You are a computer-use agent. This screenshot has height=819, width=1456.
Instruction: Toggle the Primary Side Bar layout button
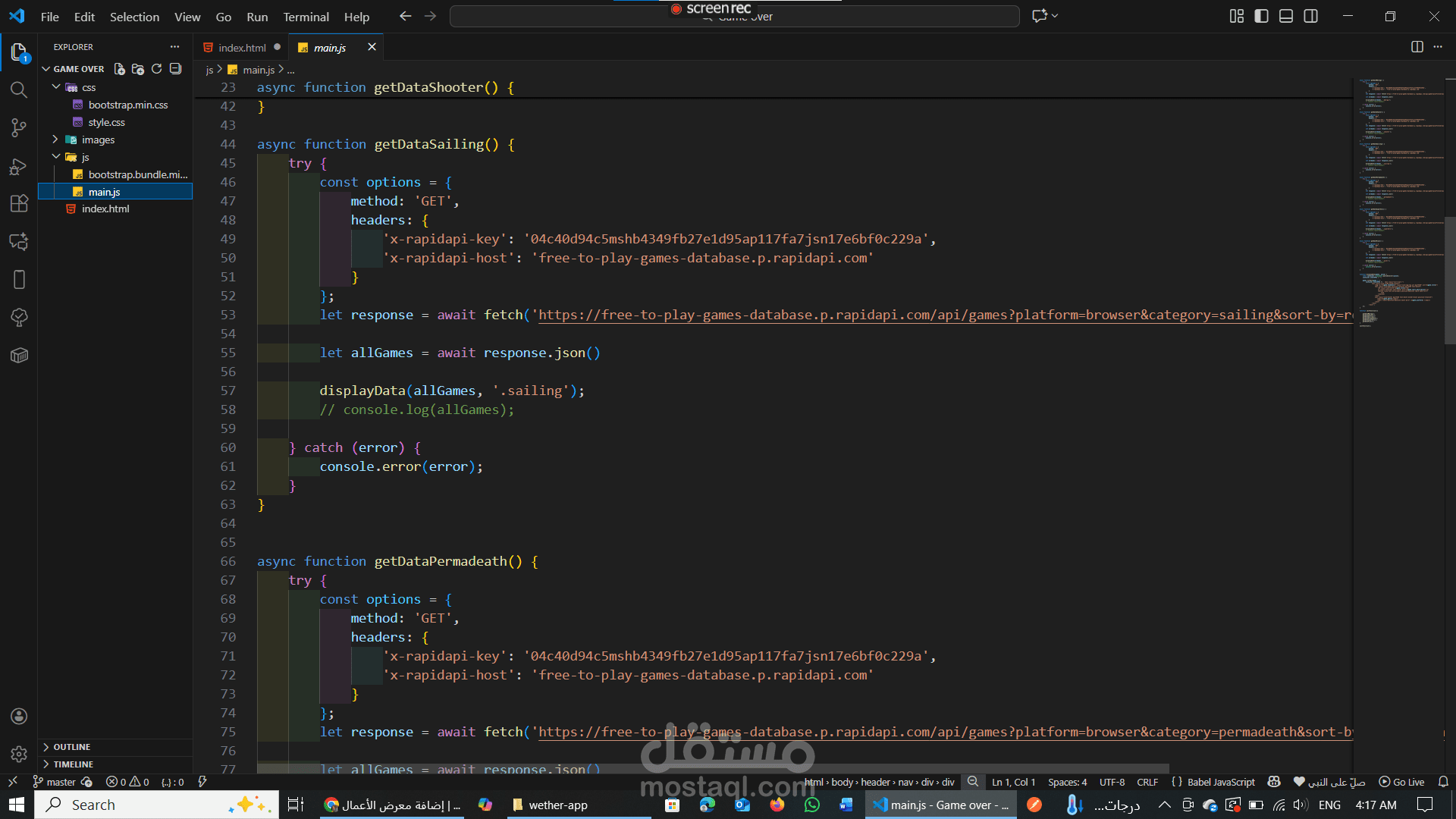point(1261,16)
